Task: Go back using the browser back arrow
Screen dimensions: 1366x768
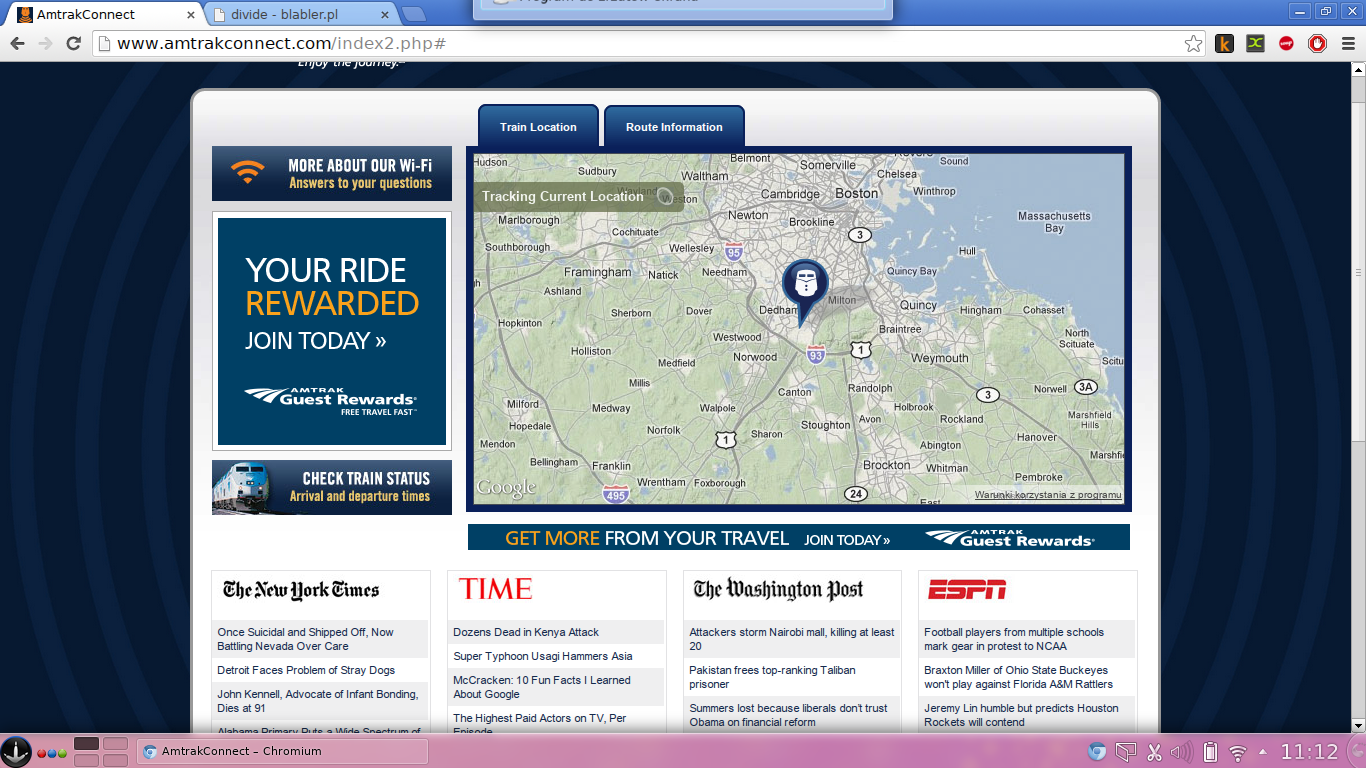Action: click(x=17, y=43)
